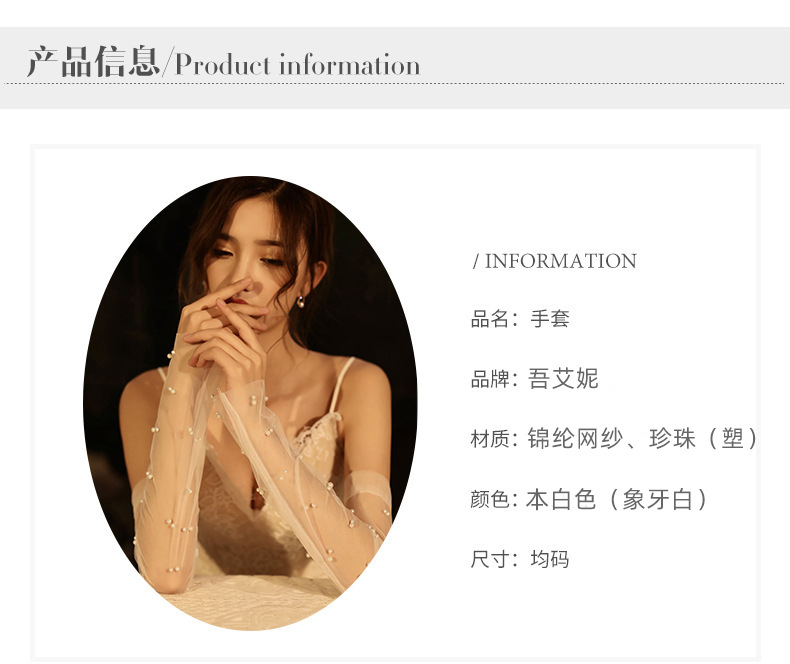
Task: Click the / INFORMATION label
Action: [x=555, y=261]
